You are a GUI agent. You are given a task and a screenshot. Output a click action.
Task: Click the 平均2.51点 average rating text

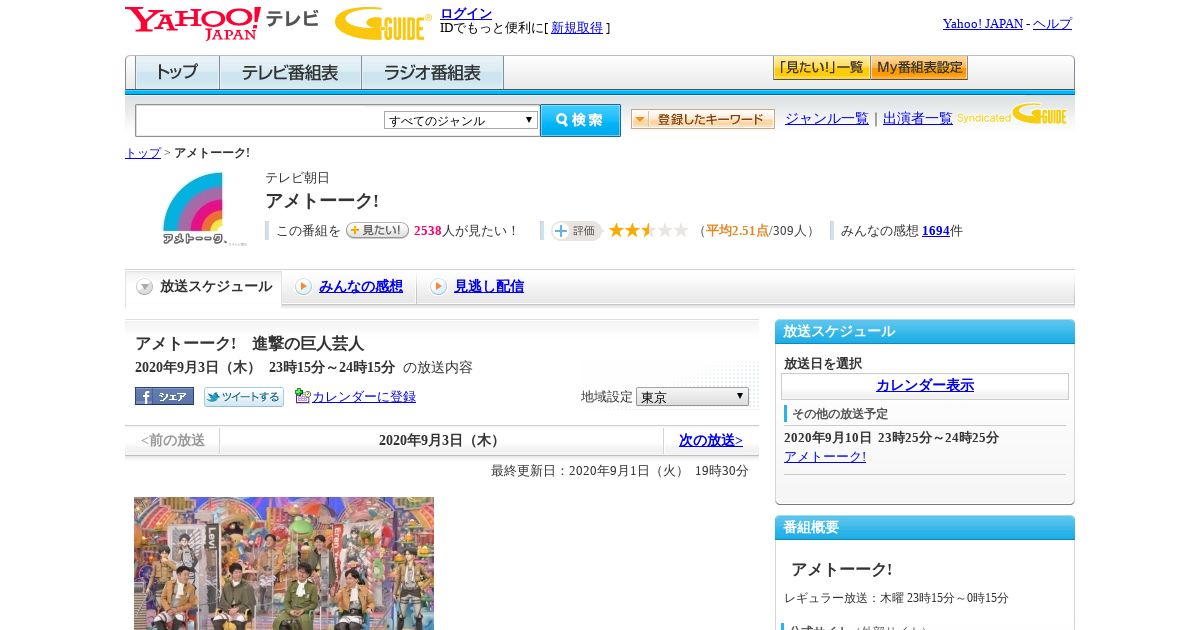pyautogui.click(x=737, y=230)
